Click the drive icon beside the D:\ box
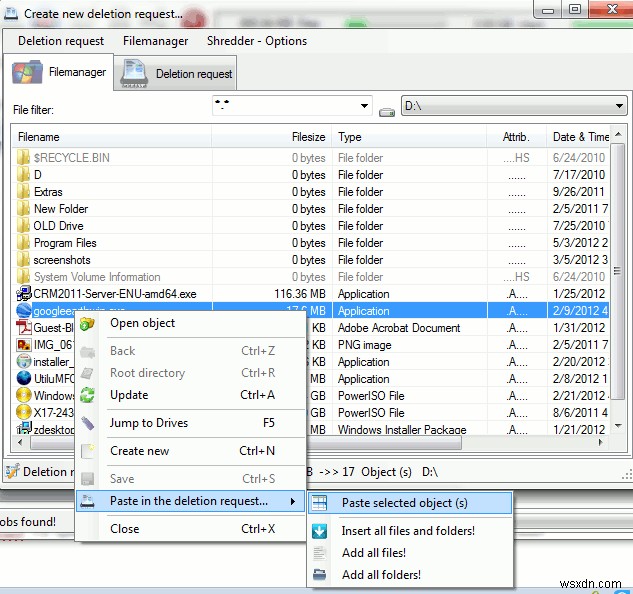 coord(387,112)
